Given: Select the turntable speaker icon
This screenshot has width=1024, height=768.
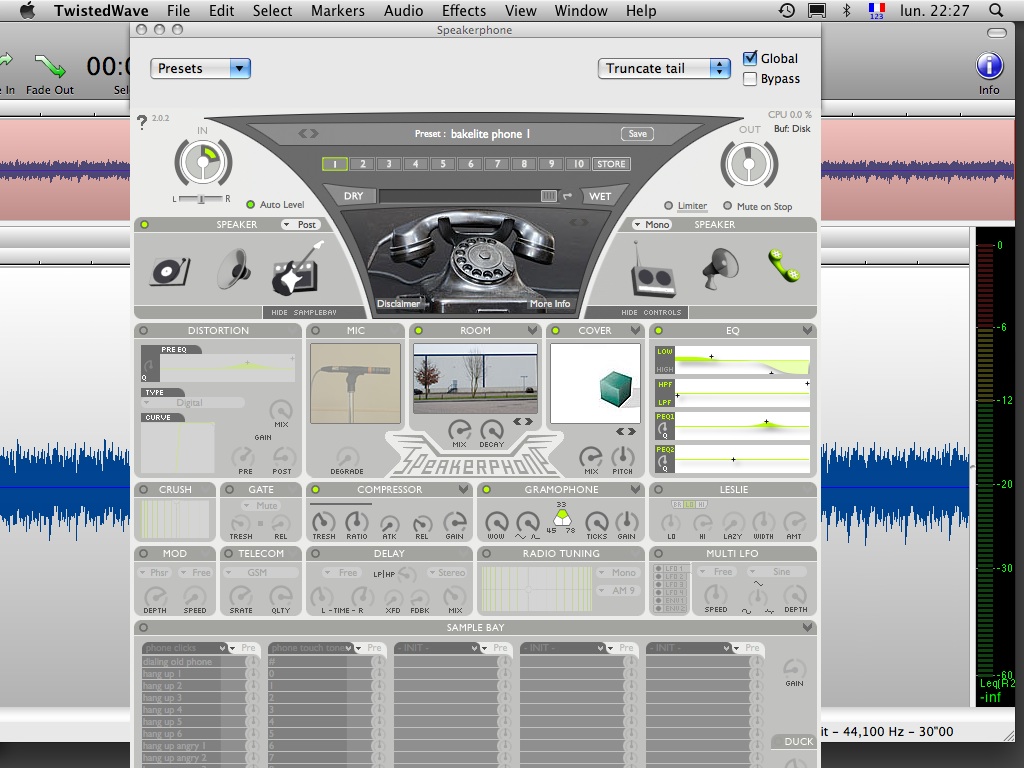Looking at the screenshot, I should pyautogui.click(x=170, y=270).
